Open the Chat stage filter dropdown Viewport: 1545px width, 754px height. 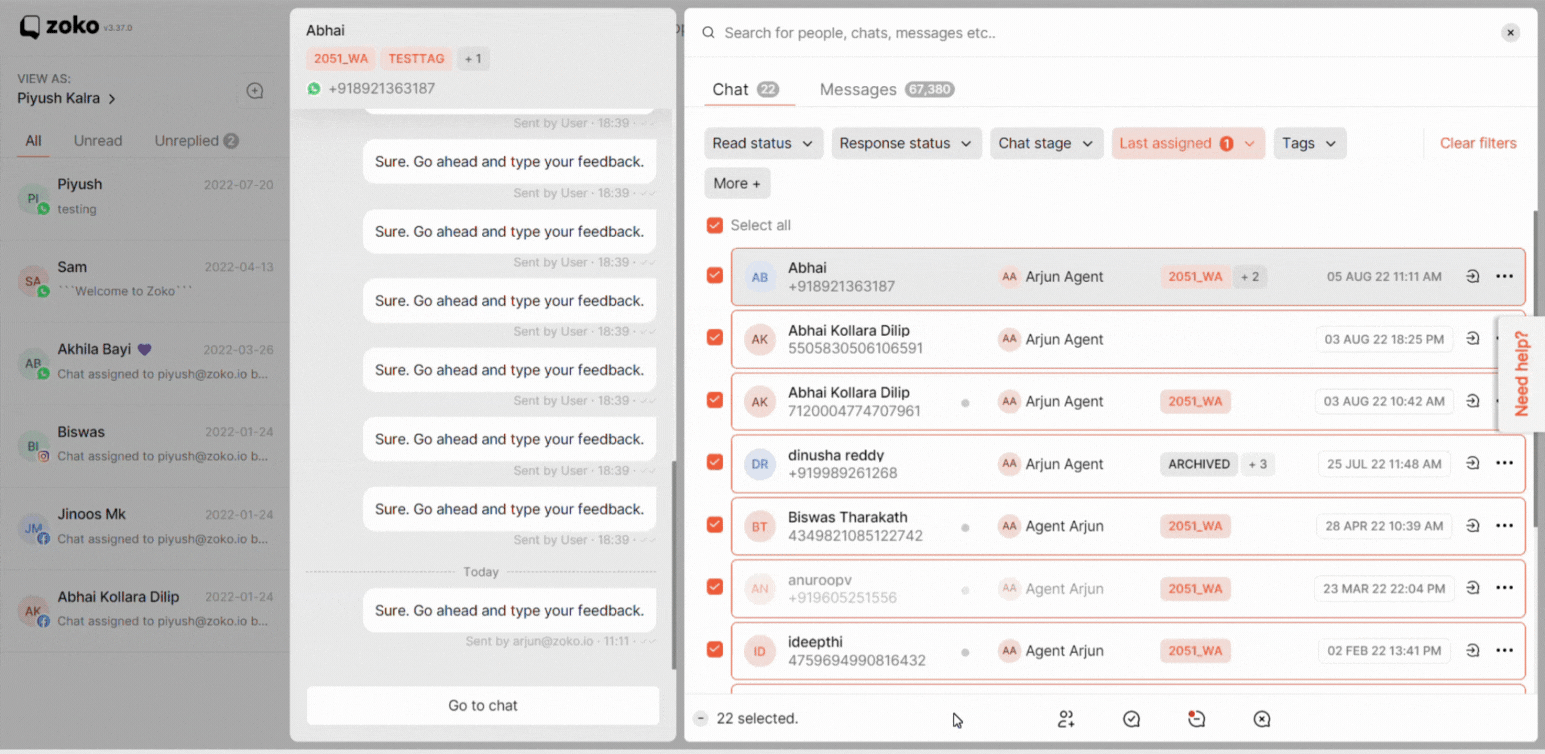coord(1047,143)
